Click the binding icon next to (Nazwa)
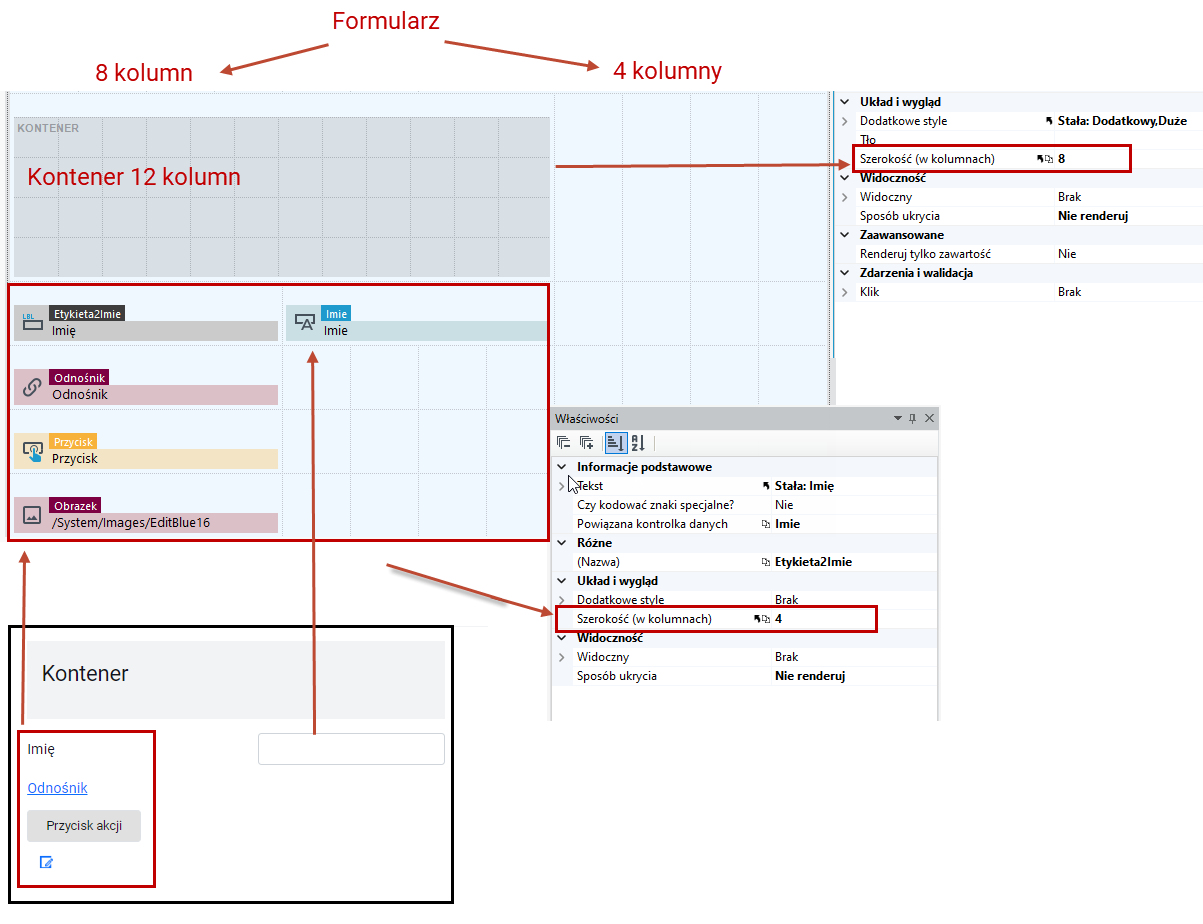This screenshot has width=1203, height=924. point(766,562)
